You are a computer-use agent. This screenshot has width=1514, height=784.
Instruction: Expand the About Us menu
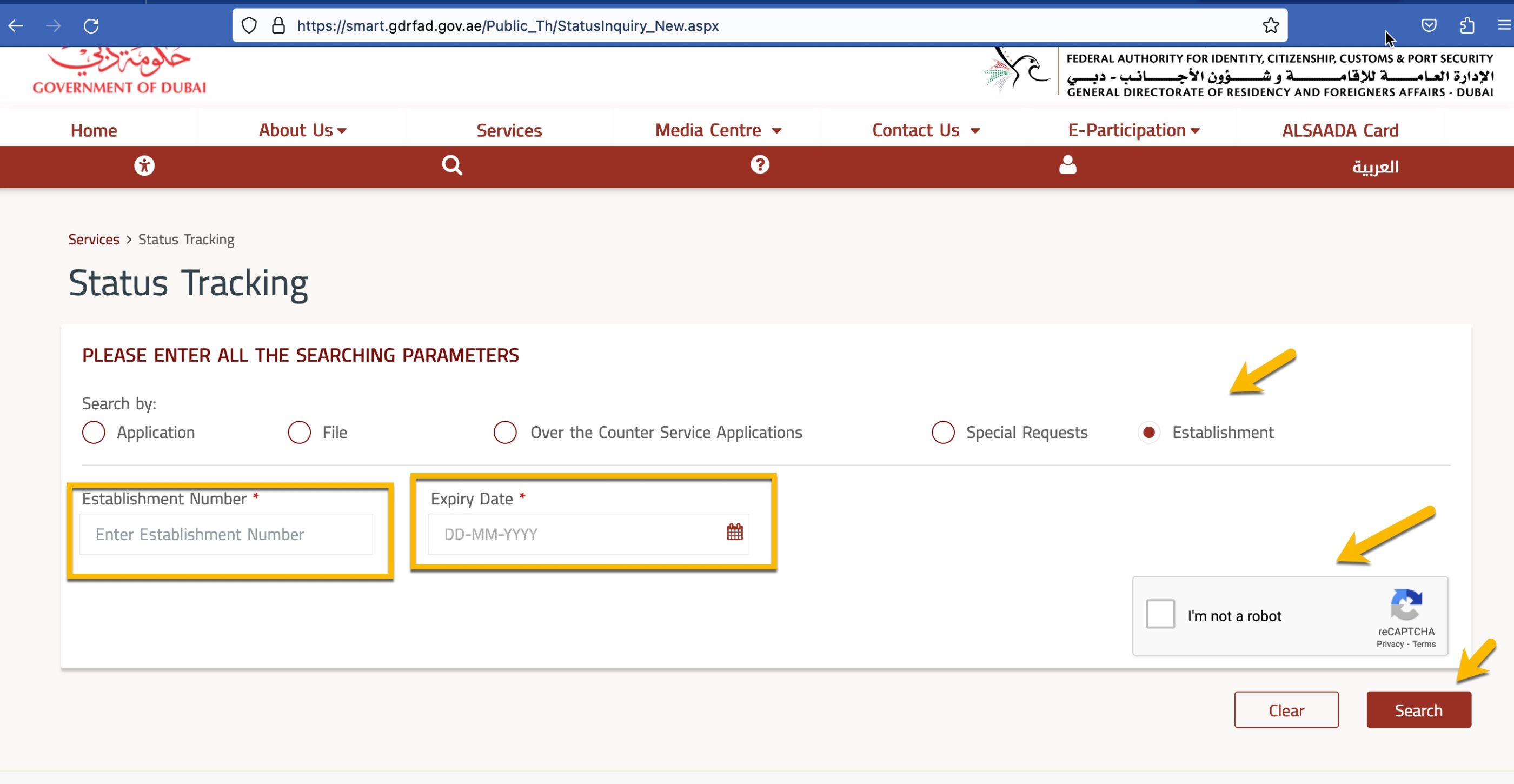[302, 130]
